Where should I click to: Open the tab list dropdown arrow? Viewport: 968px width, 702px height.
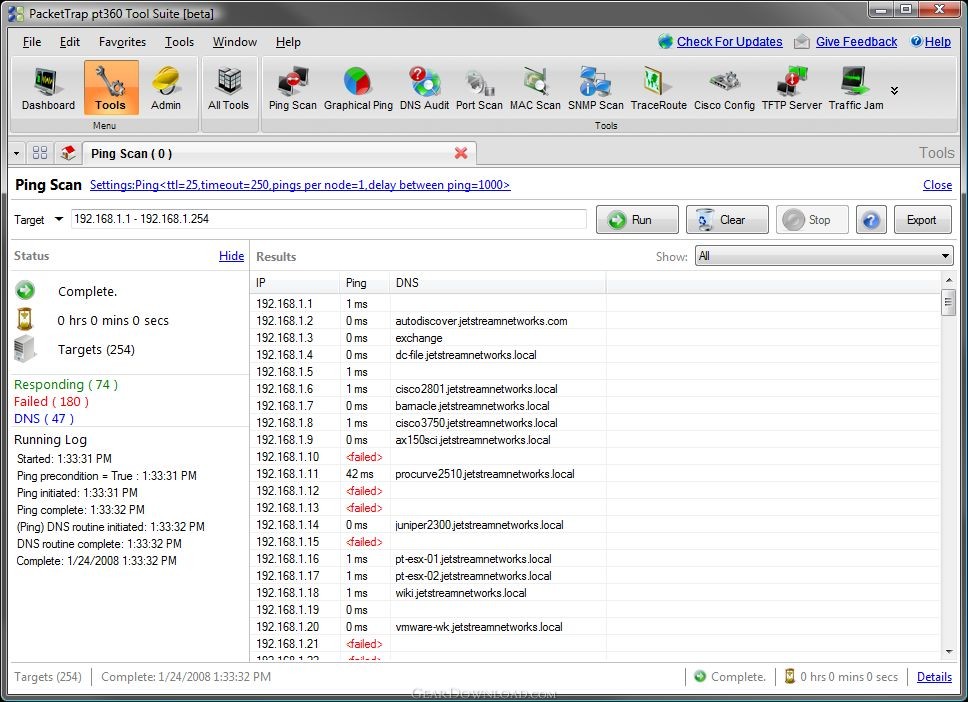(17, 153)
